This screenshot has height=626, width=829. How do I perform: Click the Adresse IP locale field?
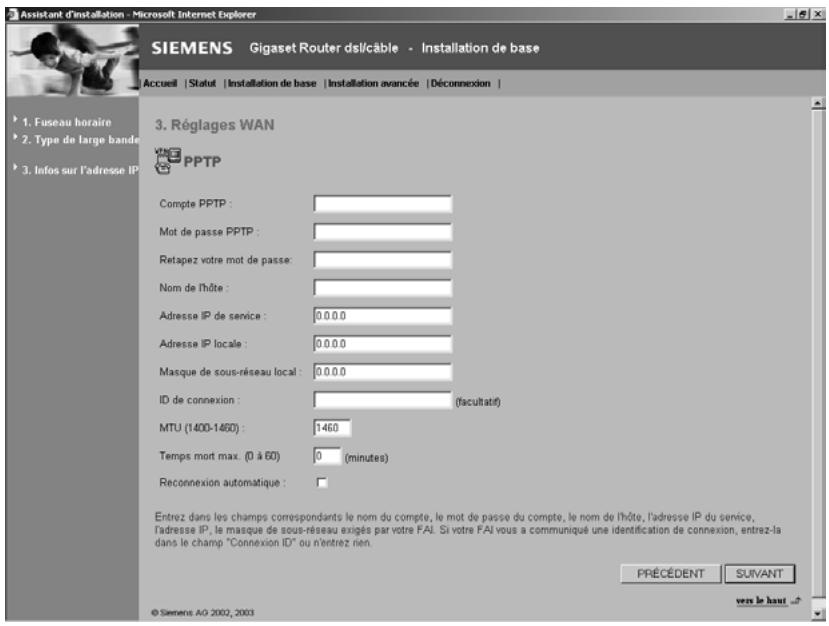(383, 344)
